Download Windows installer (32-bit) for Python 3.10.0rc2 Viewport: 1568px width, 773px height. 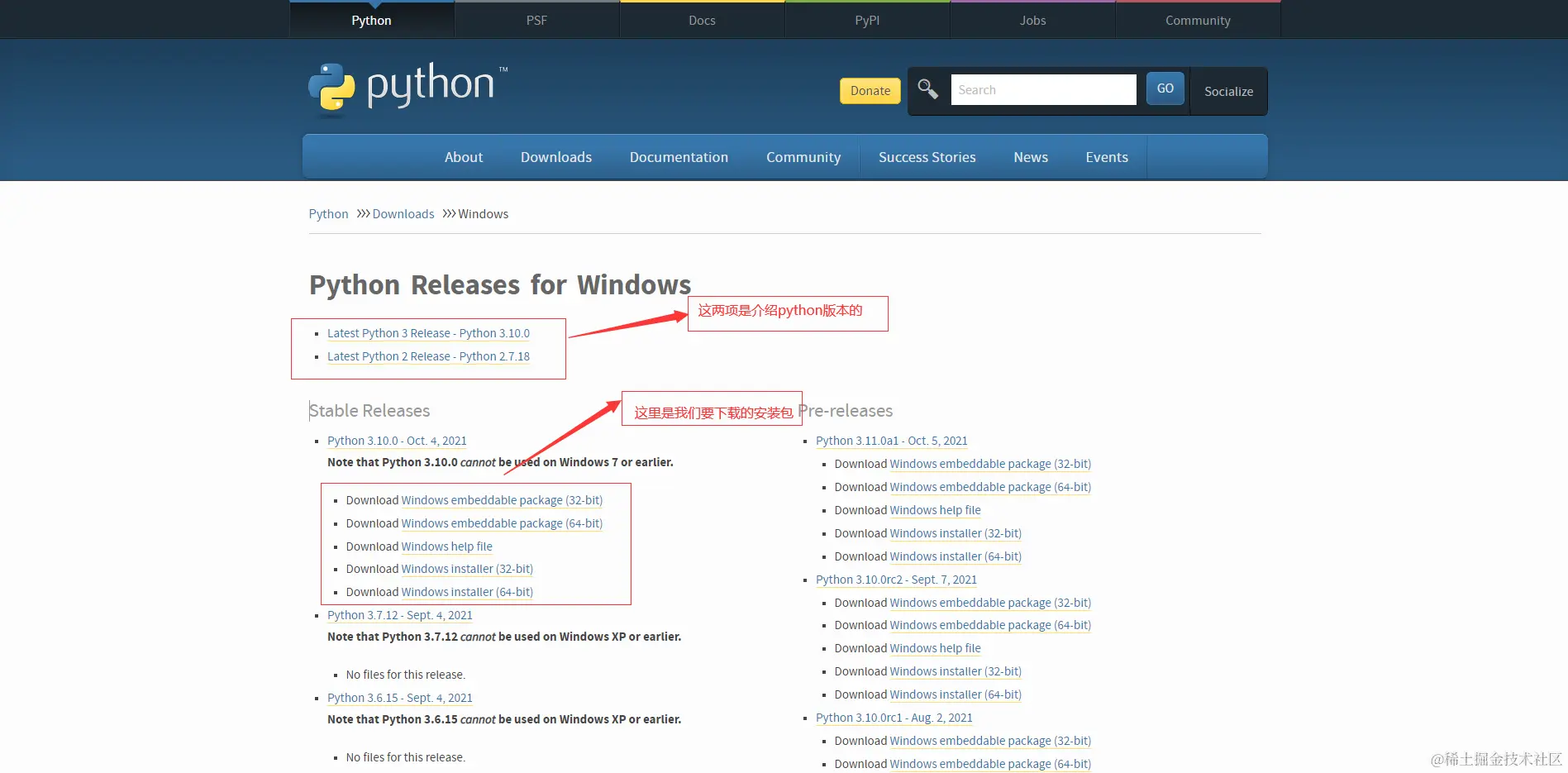[956, 671]
